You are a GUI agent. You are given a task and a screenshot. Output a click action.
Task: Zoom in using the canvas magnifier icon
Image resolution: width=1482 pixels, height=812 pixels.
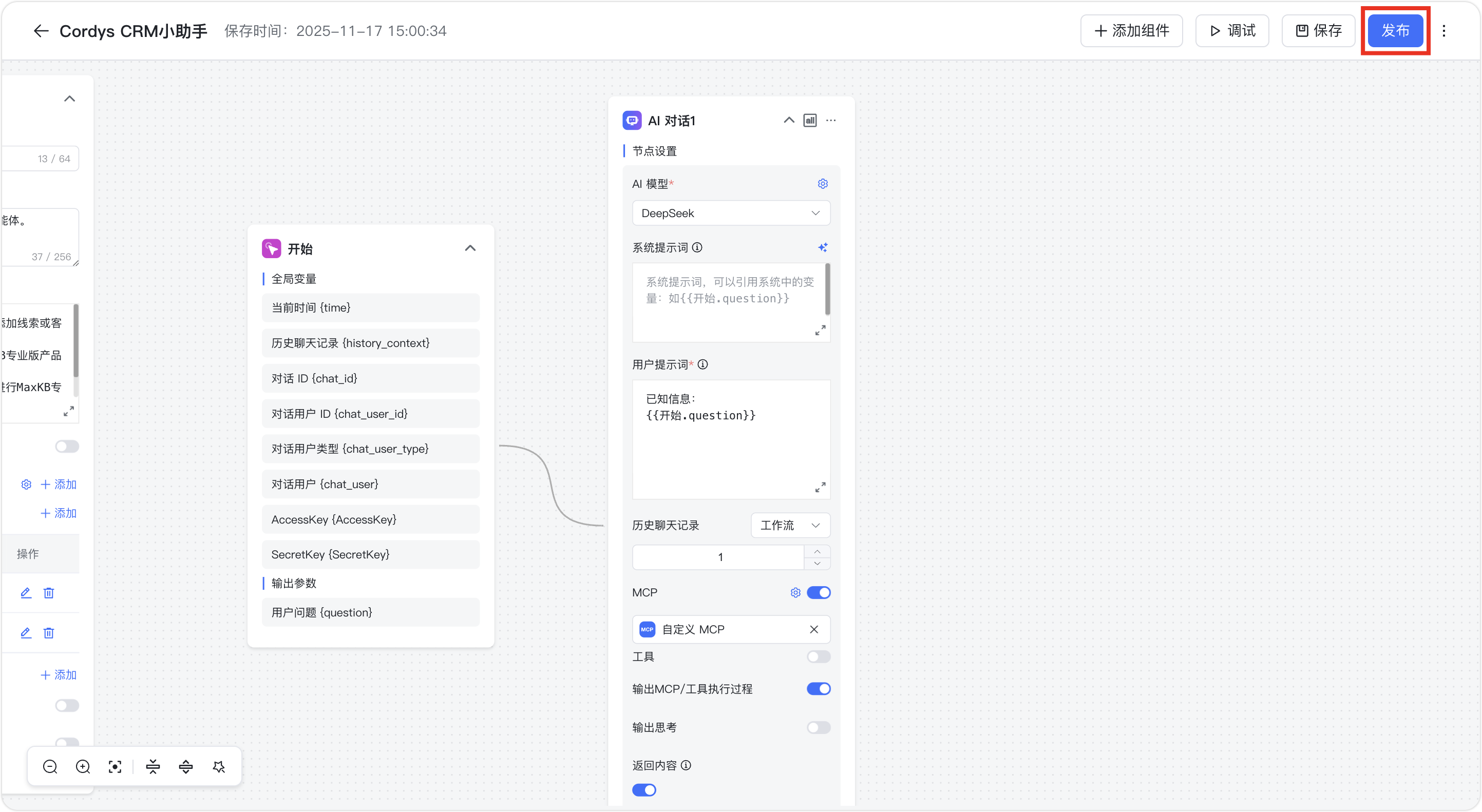coord(82,766)
